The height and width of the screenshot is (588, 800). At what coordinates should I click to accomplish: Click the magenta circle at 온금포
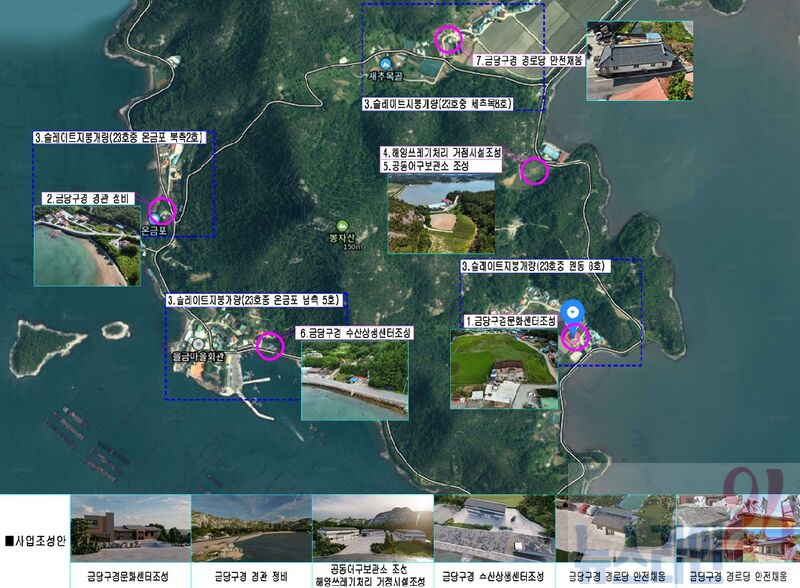point(161,211)
